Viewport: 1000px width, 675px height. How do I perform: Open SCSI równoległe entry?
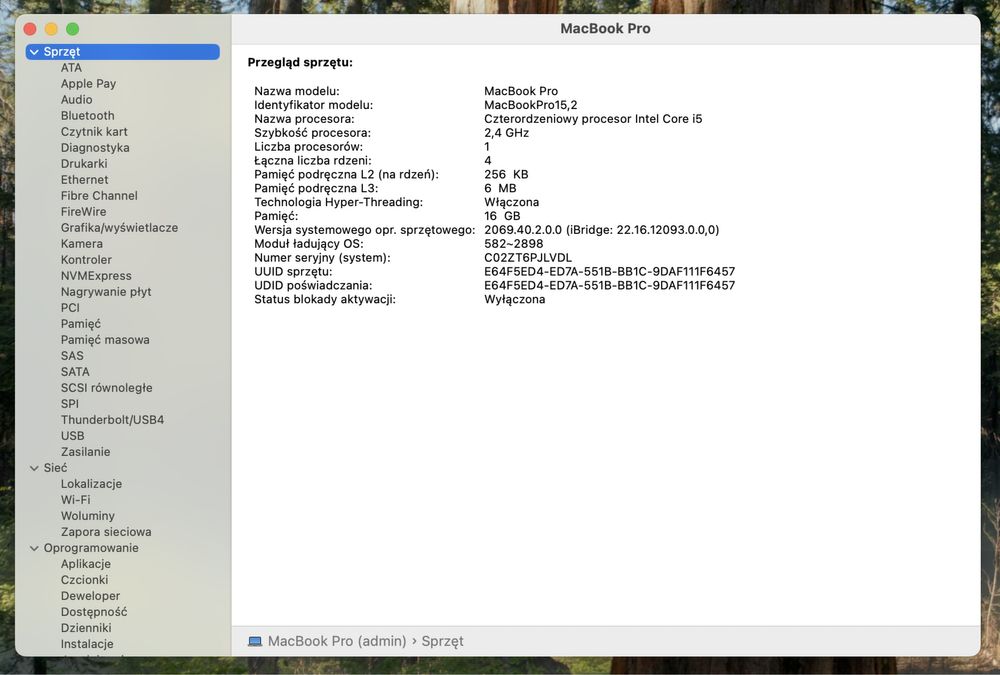pos(107,388)
